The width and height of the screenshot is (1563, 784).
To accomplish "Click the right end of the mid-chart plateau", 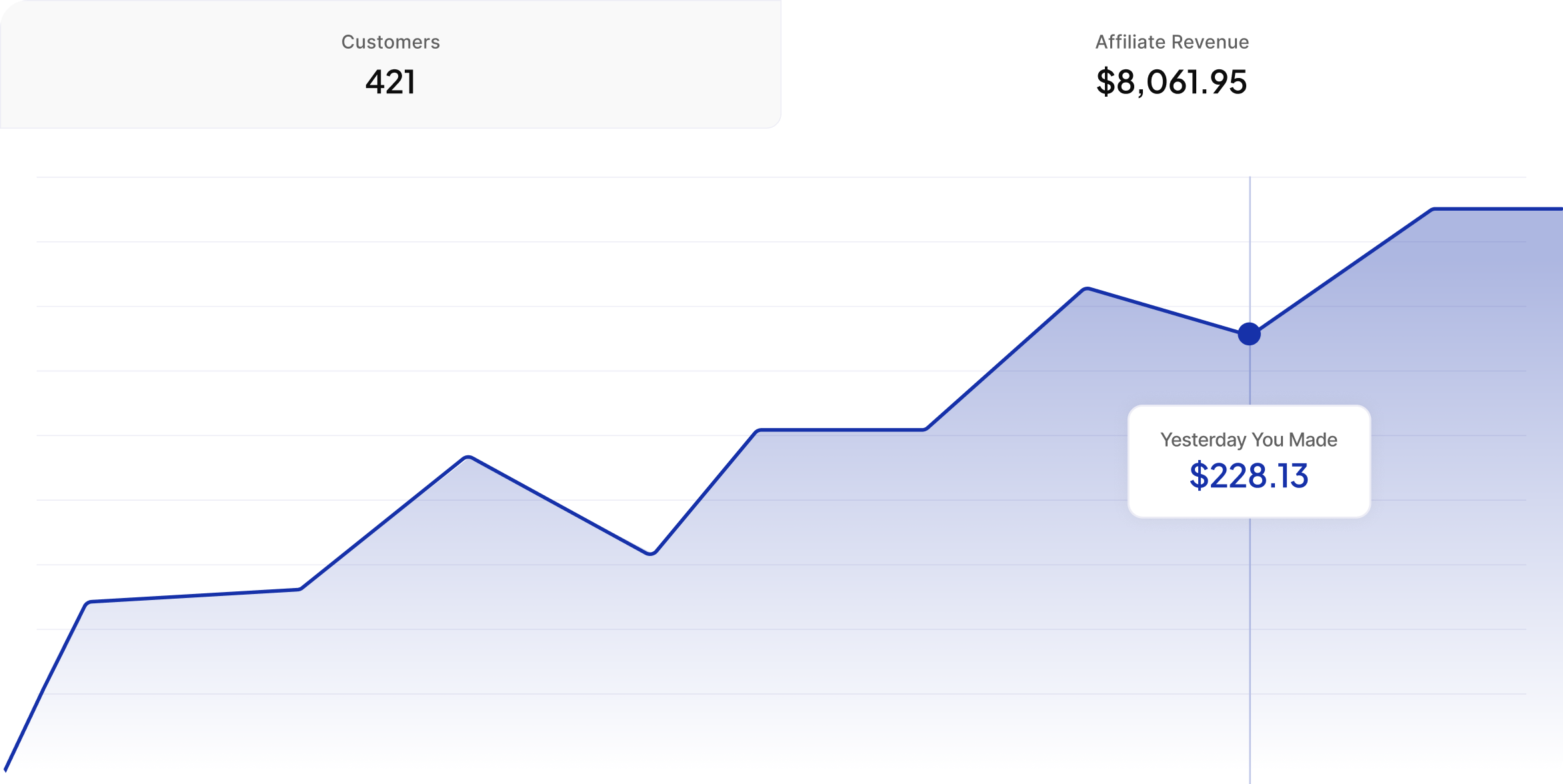I will [x=925, y=430].
